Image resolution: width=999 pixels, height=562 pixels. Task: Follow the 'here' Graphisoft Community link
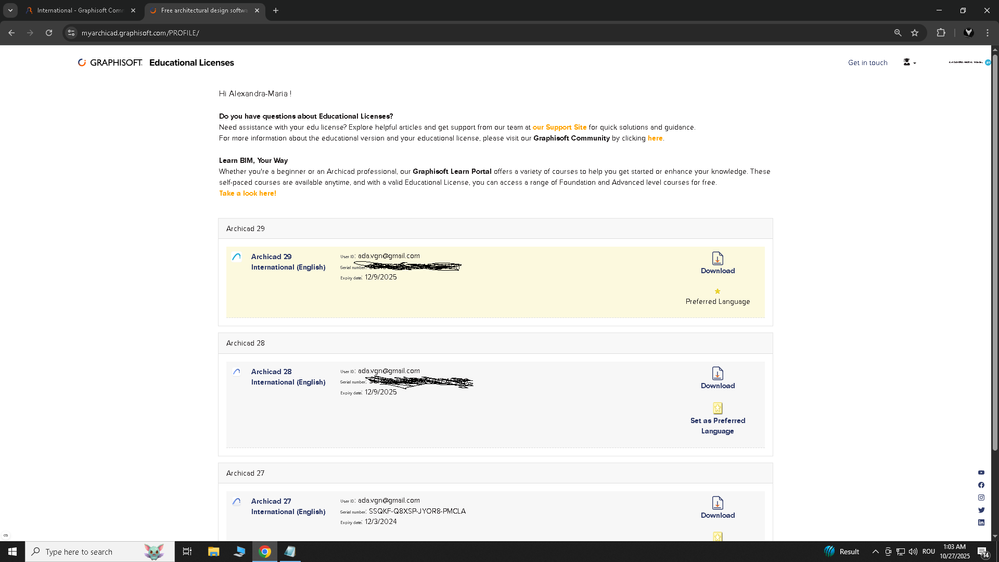655,138
